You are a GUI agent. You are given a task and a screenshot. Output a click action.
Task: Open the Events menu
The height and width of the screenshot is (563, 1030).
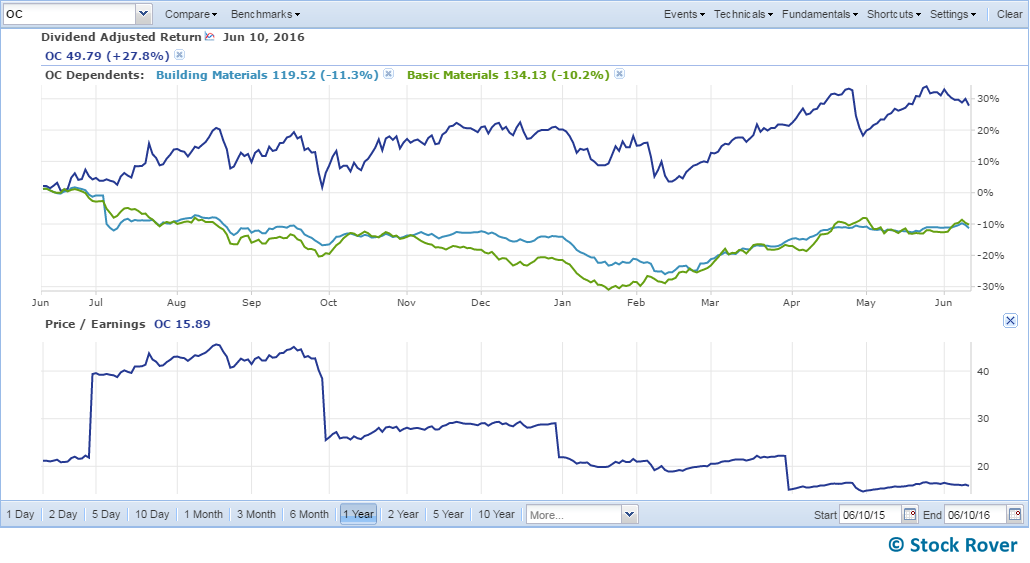[684, 14]
